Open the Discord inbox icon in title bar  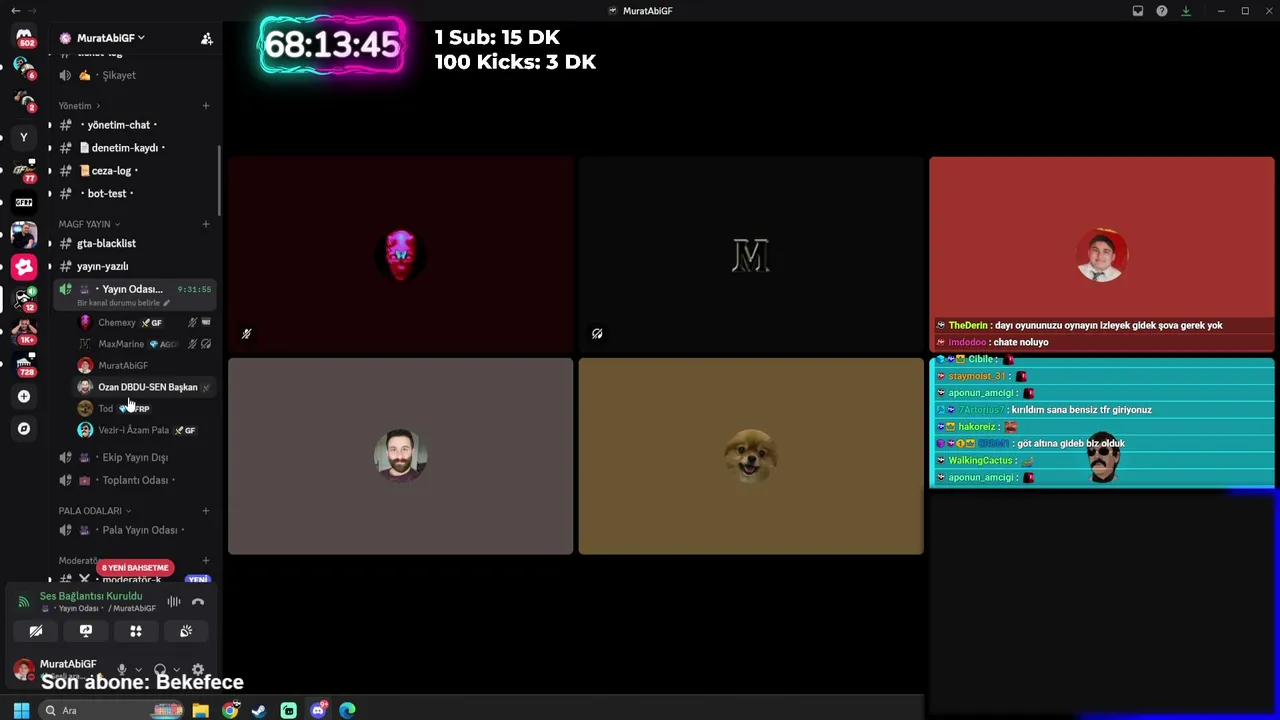(x=1138, y=11)
